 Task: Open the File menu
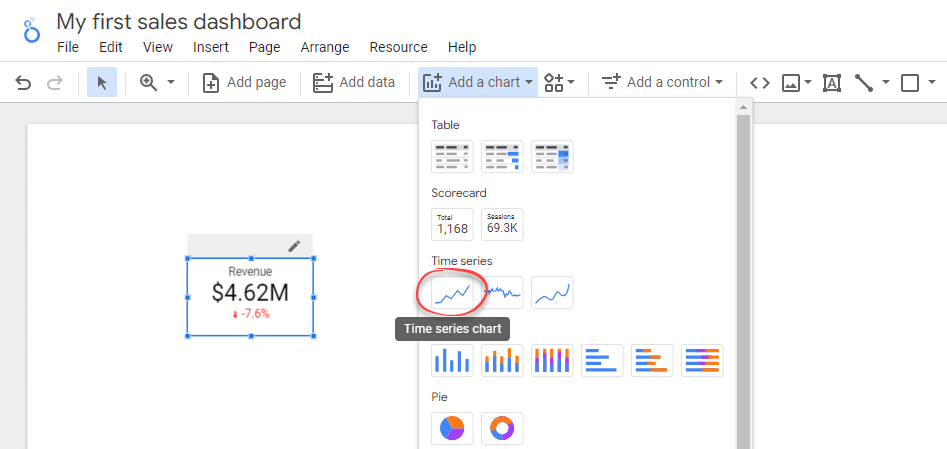coord(68,47)
